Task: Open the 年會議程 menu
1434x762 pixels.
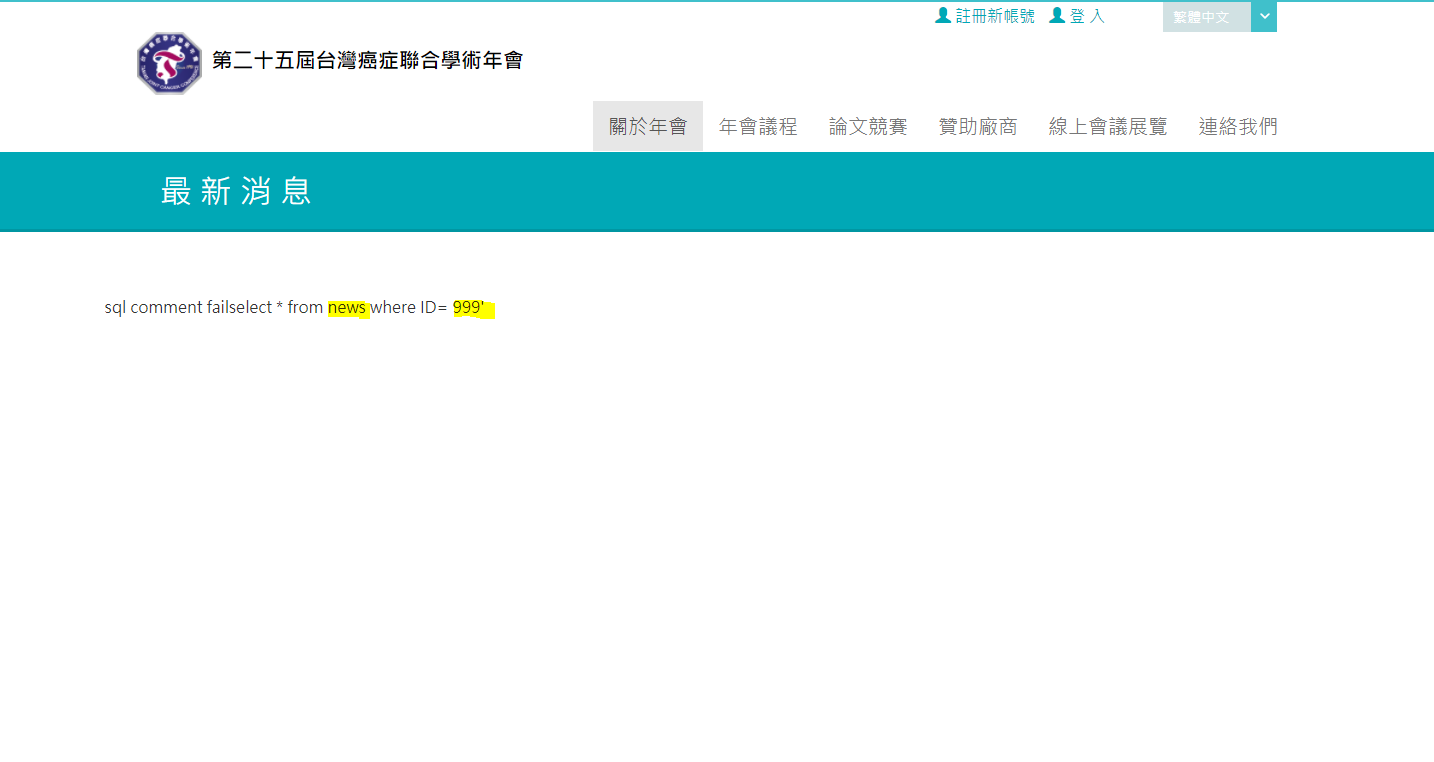Action: (x=758, y=126)
